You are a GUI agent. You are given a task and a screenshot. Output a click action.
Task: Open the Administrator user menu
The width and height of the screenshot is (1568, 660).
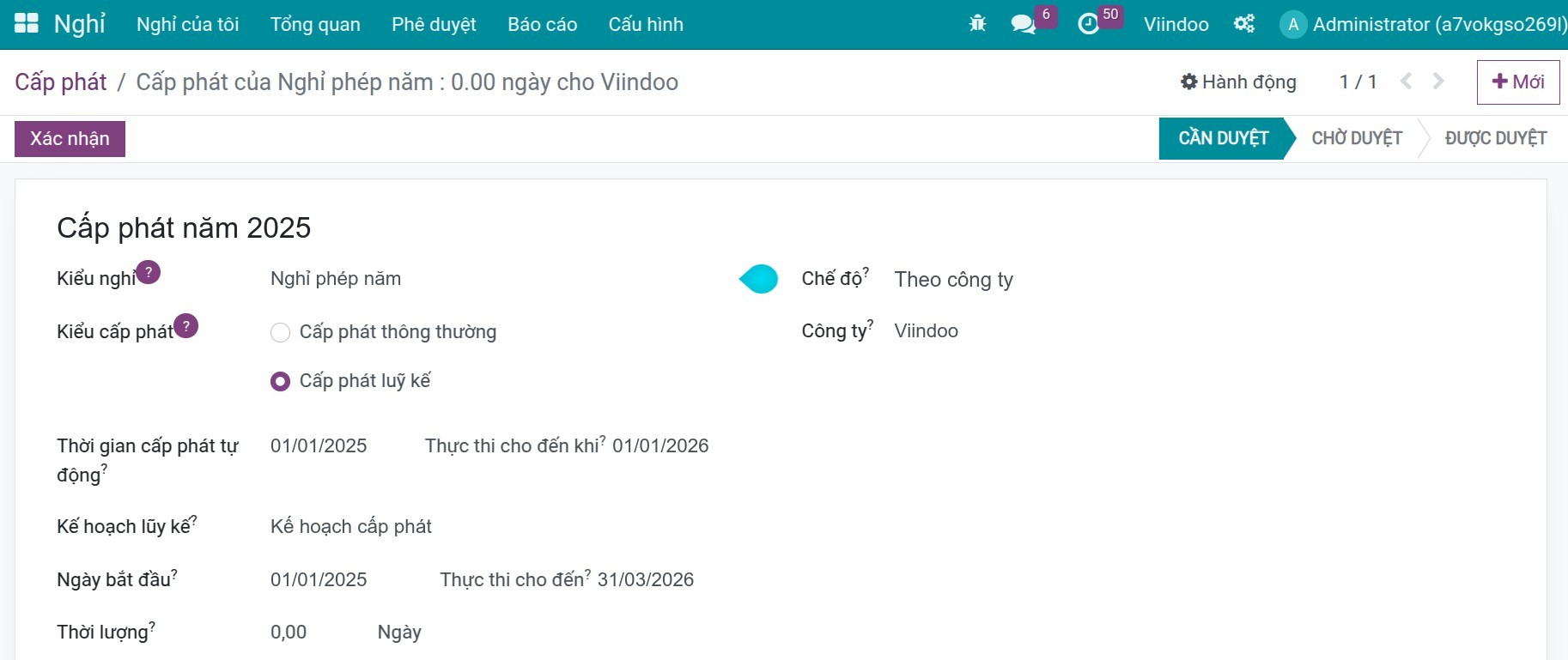click(x=1424, y=24)
